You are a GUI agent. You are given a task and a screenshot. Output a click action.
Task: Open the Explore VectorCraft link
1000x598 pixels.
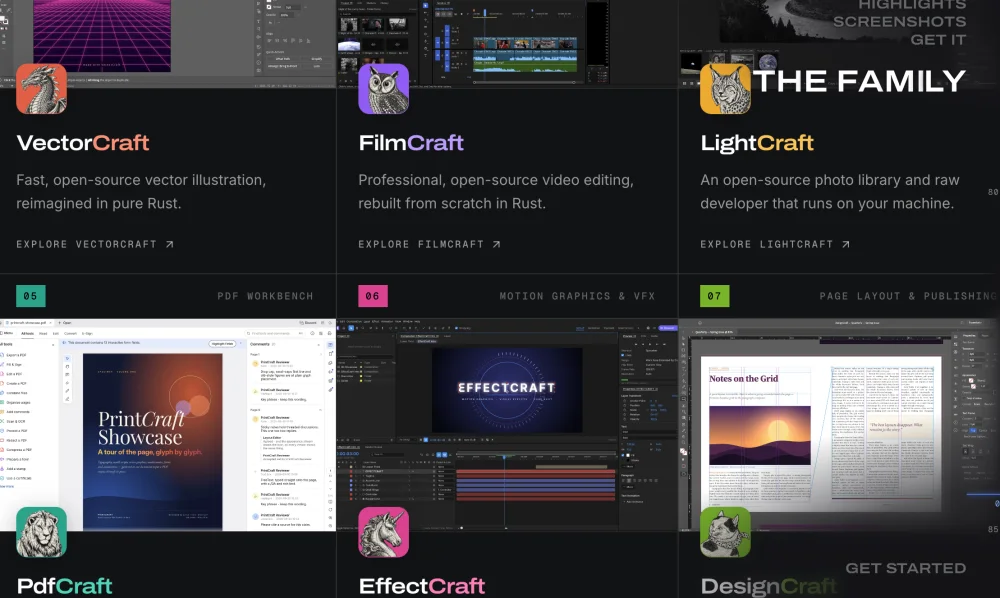pyautogui.click(x=95, y=244)
